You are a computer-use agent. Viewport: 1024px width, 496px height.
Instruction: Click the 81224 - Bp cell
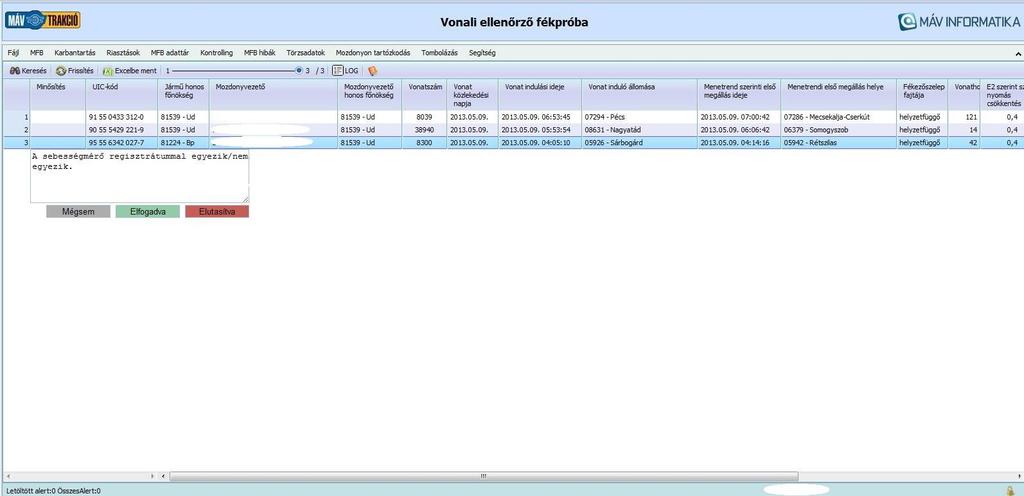(x=184, y=142)
